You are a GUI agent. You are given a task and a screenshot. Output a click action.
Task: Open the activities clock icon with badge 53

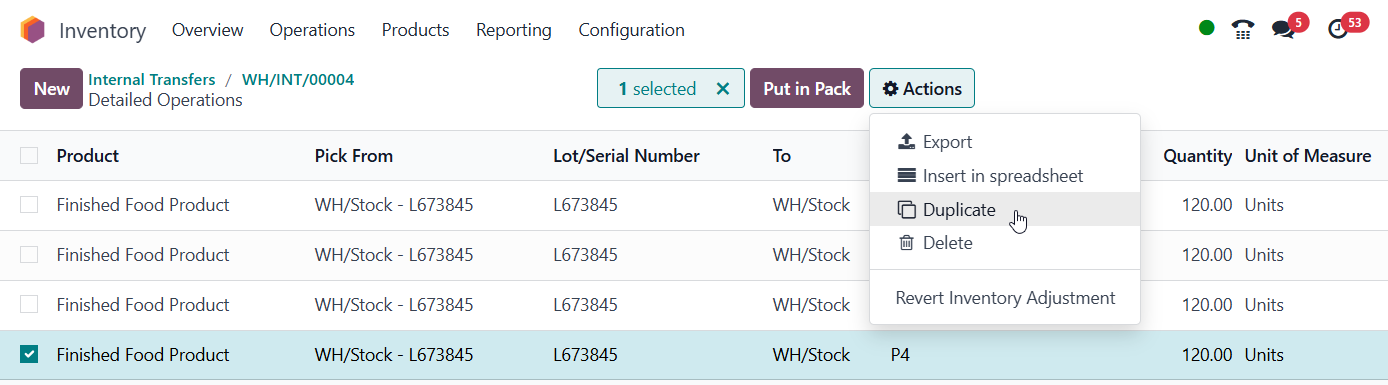(x=1338, y=29)
